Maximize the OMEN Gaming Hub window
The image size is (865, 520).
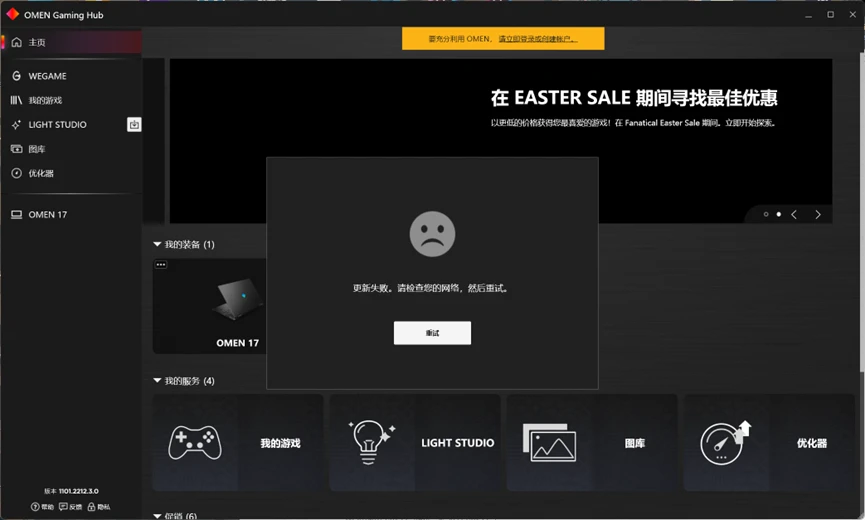pyautogui.click(x=830, y=15)
